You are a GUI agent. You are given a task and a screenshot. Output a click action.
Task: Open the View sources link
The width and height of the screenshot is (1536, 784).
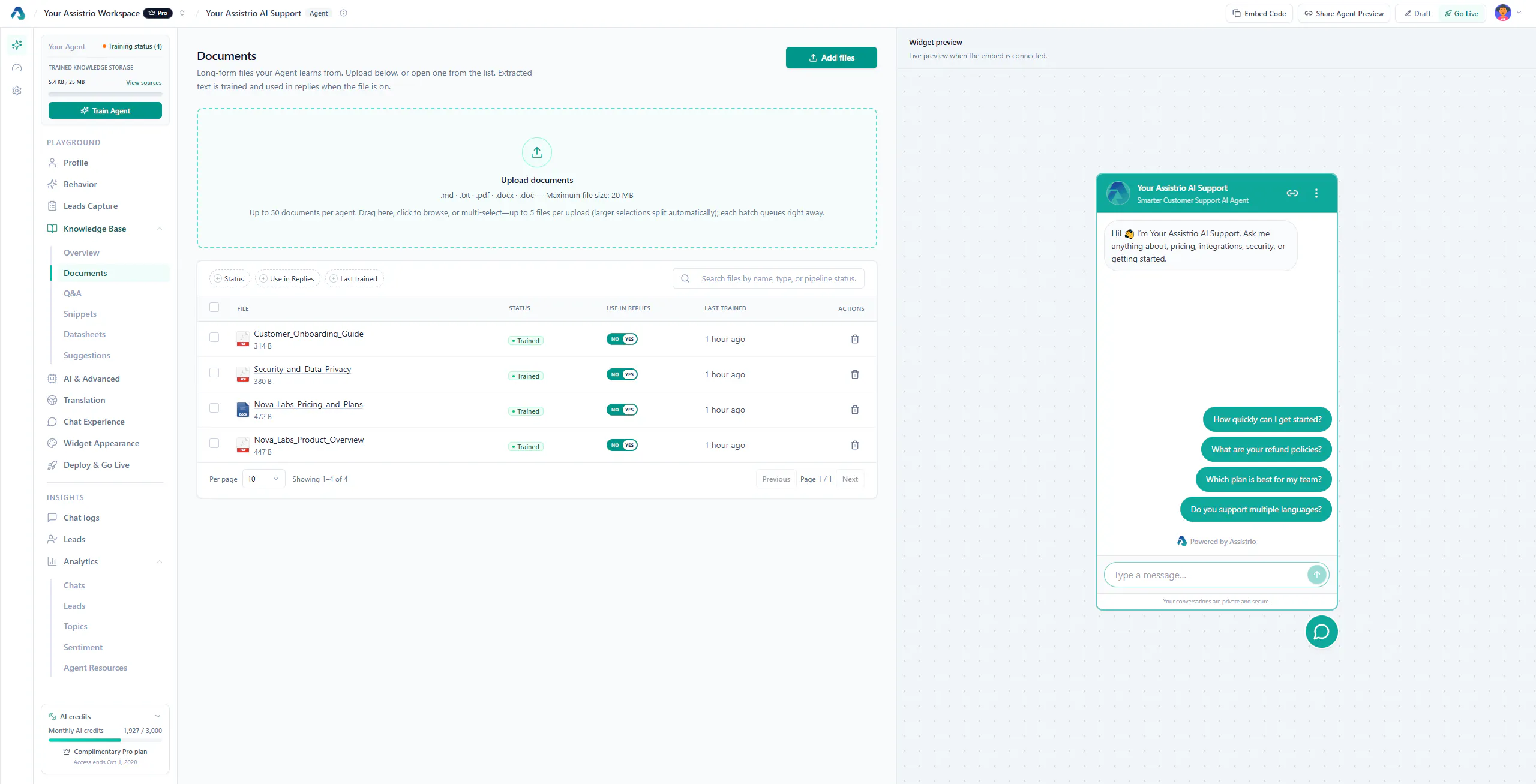pyautogui.click(x=143, y=83)
